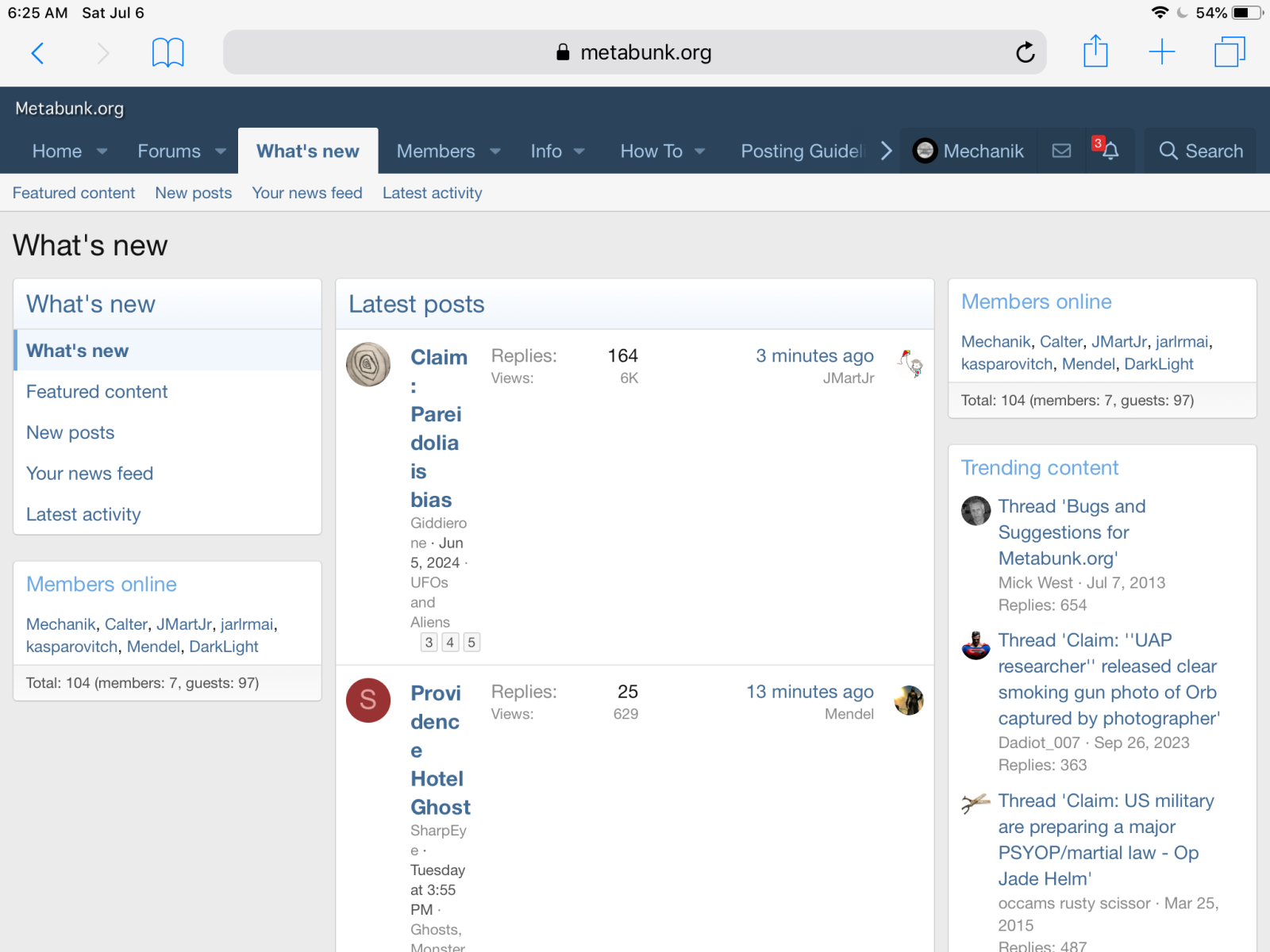This screenshot has height=952, width=1270.
Task: Open Mick West's avatar in Trending content
Action: 976,511
